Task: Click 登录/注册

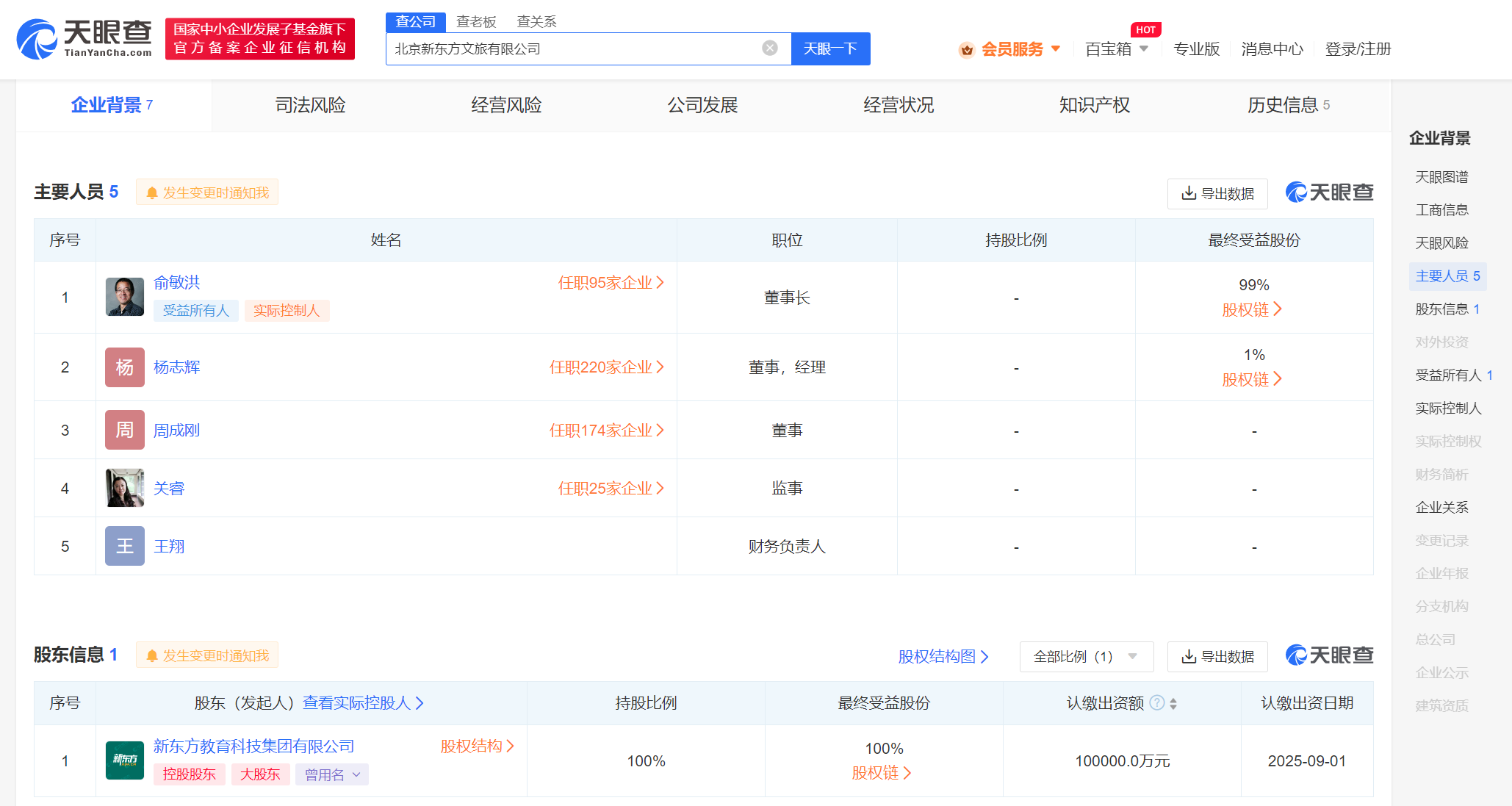Action: click(x=1358, y=49)
